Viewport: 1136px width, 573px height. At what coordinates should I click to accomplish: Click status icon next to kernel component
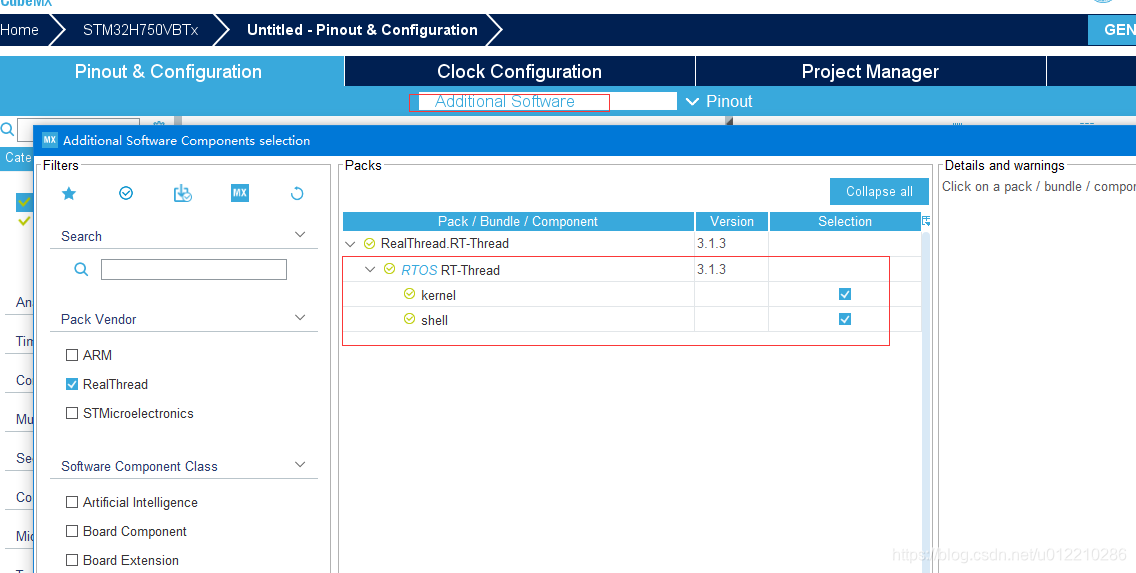pyautogui.click(x=409, y=294)
